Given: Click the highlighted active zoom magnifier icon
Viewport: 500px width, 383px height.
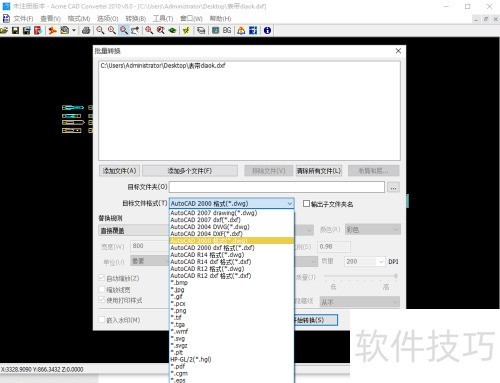Looking at the screenshot, I should click(124, 31).
